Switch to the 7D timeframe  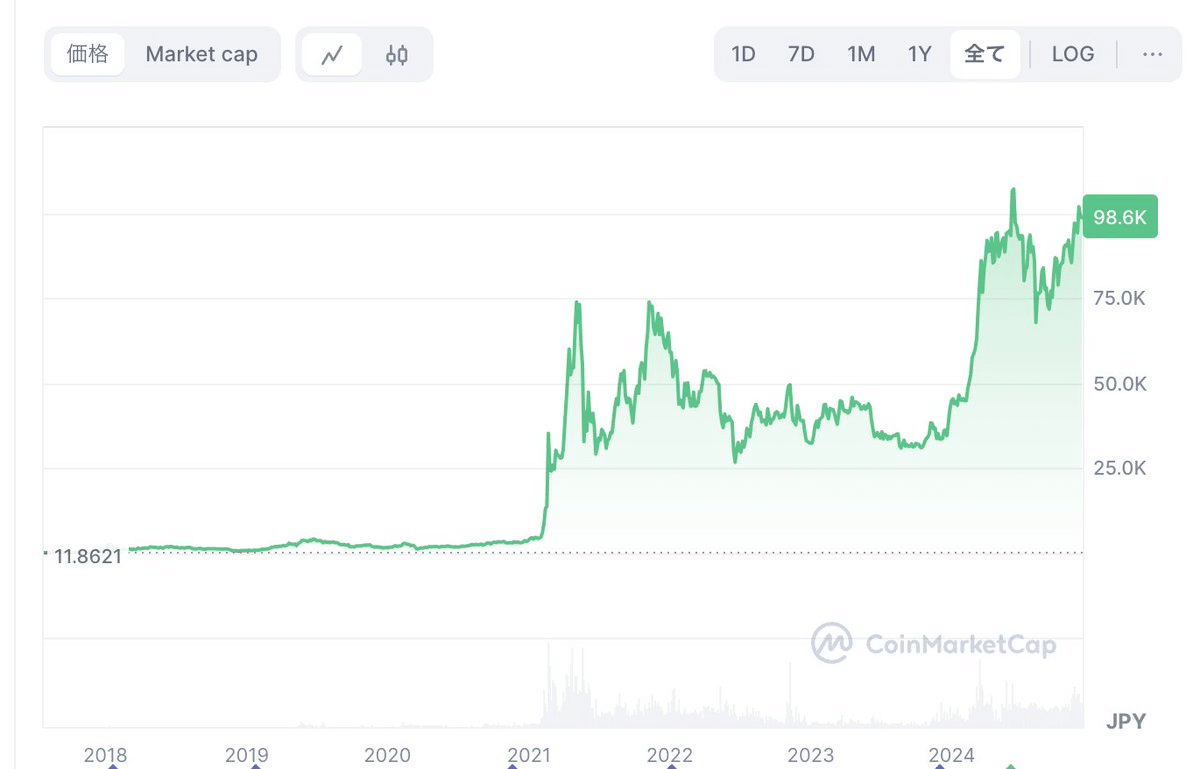(x=801, y=54)
